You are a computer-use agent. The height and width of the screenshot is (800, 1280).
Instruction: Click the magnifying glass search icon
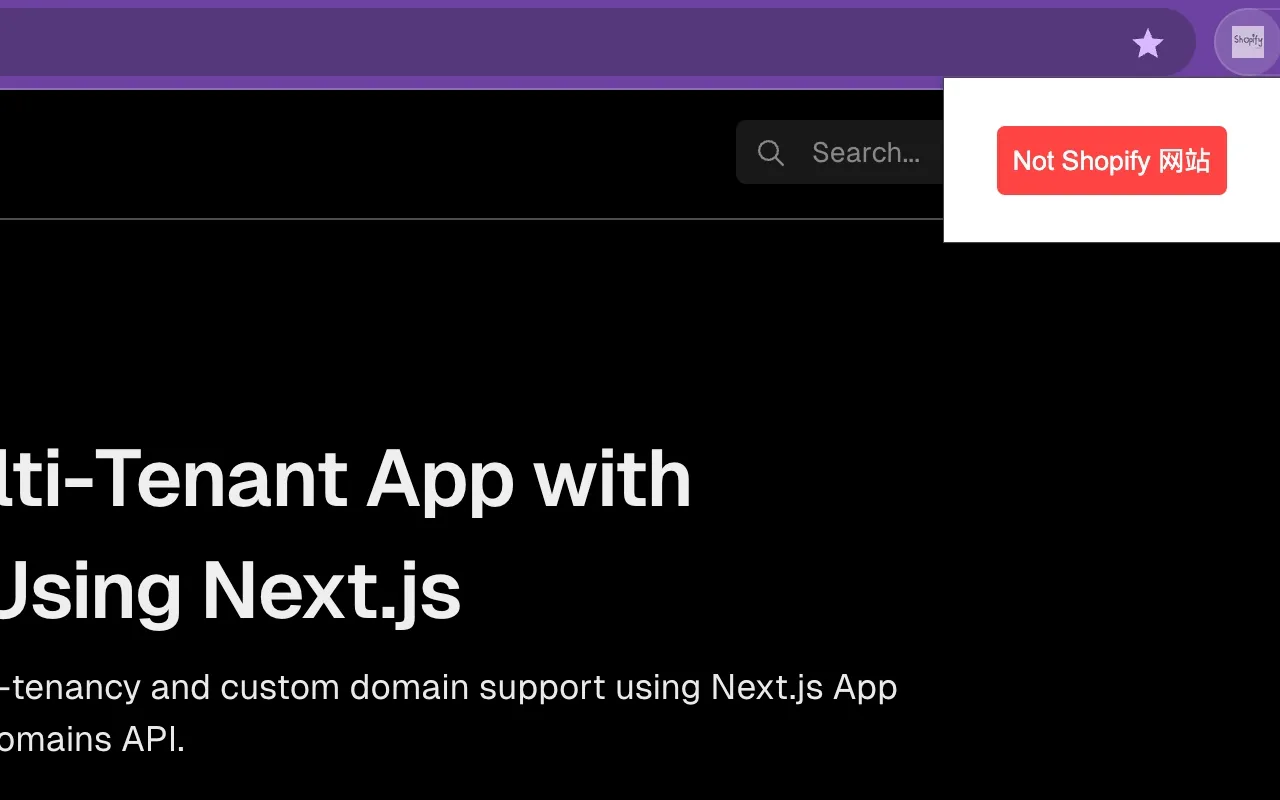point(770,153)
